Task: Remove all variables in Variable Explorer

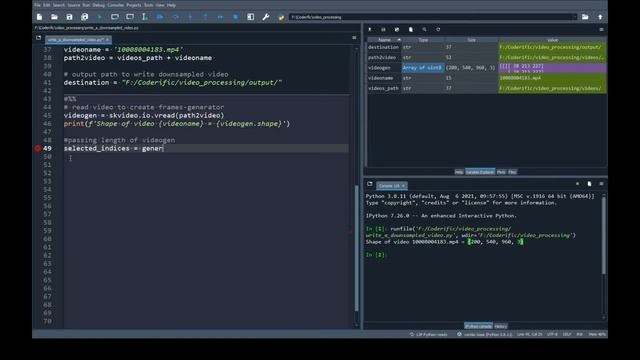Action: (411, 29)
